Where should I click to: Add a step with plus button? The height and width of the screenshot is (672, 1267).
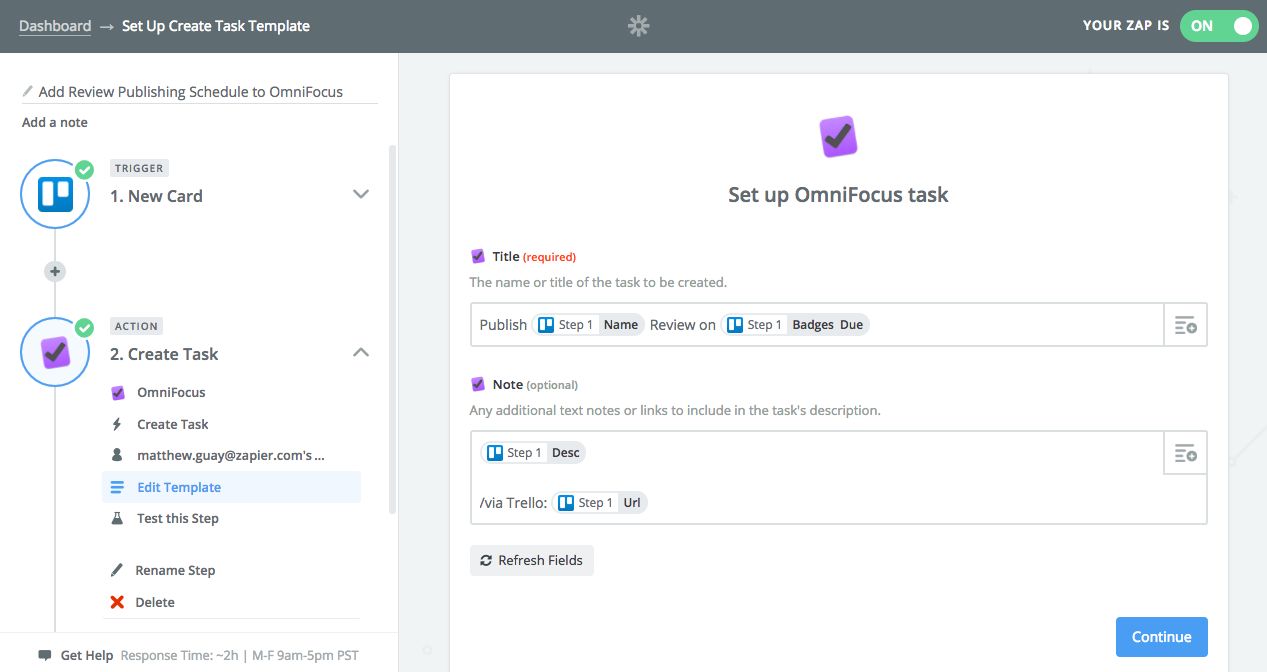click(x=55, y=271)
